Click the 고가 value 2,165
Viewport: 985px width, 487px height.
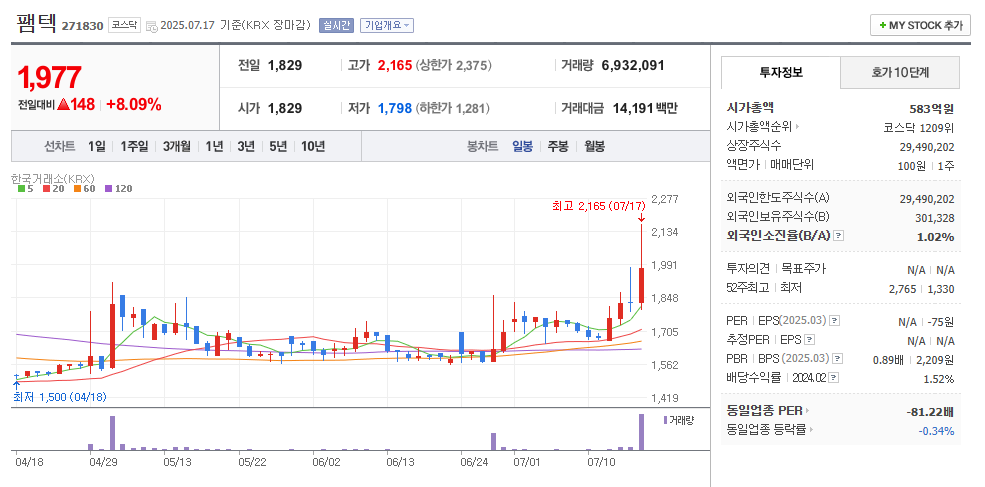395,65
